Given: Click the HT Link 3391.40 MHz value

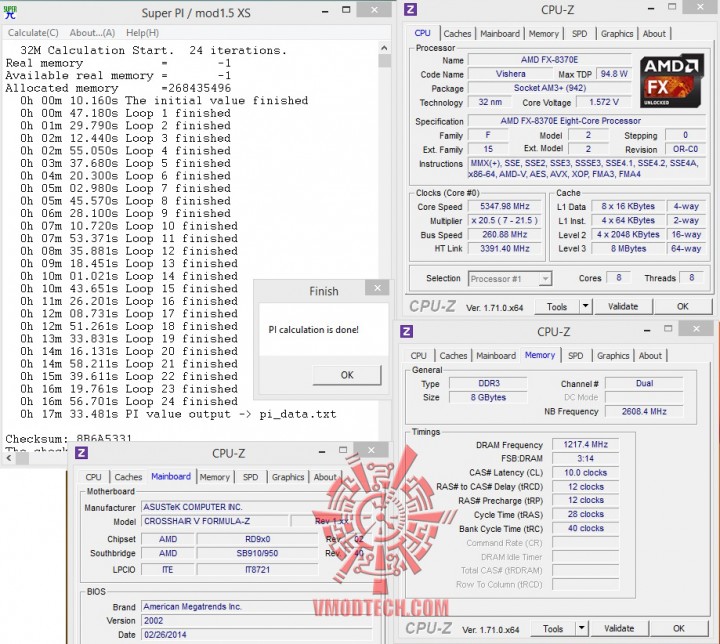Looking at the screenshot, I should tap(505, 249).
